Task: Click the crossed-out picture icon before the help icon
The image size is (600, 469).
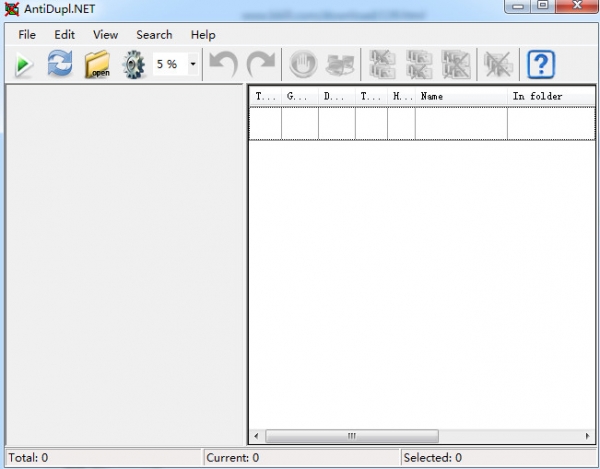Action: 498,64
